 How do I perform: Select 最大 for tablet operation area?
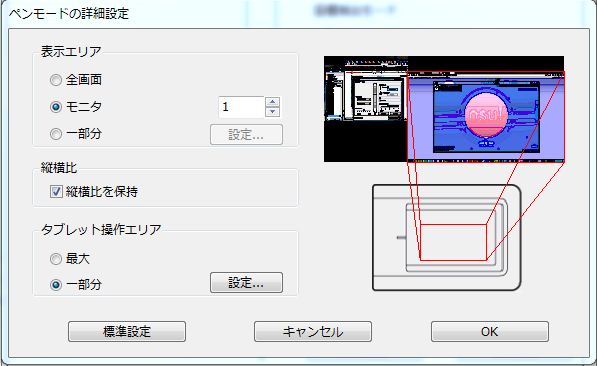tap(56, 259)
